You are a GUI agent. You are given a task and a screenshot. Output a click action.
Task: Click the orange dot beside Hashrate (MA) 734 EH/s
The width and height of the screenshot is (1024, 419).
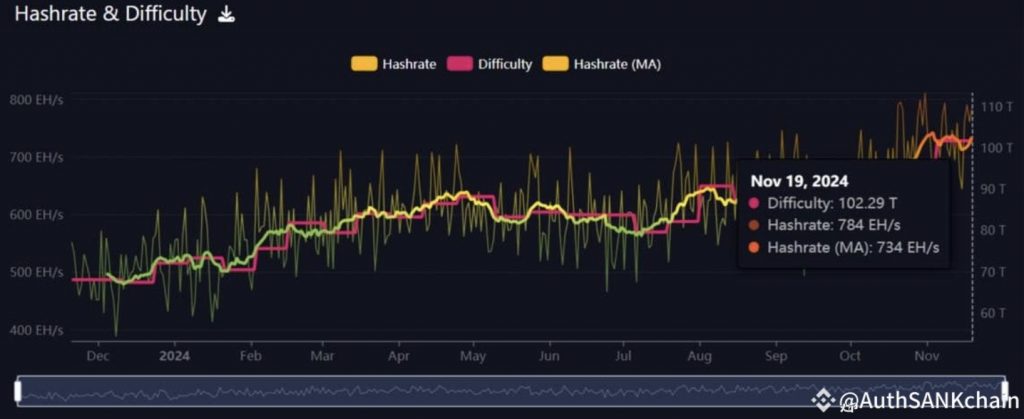[x=754, y=247]
